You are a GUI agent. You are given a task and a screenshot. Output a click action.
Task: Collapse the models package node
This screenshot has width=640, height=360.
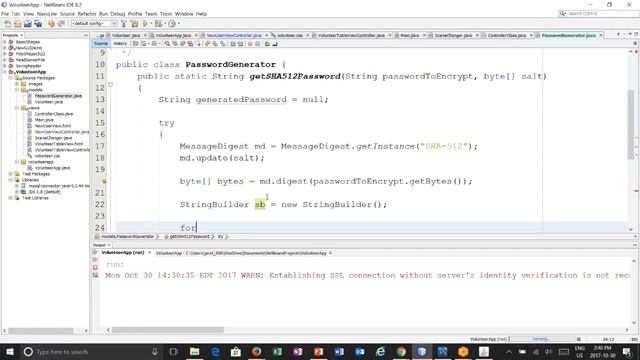[17, 90]
